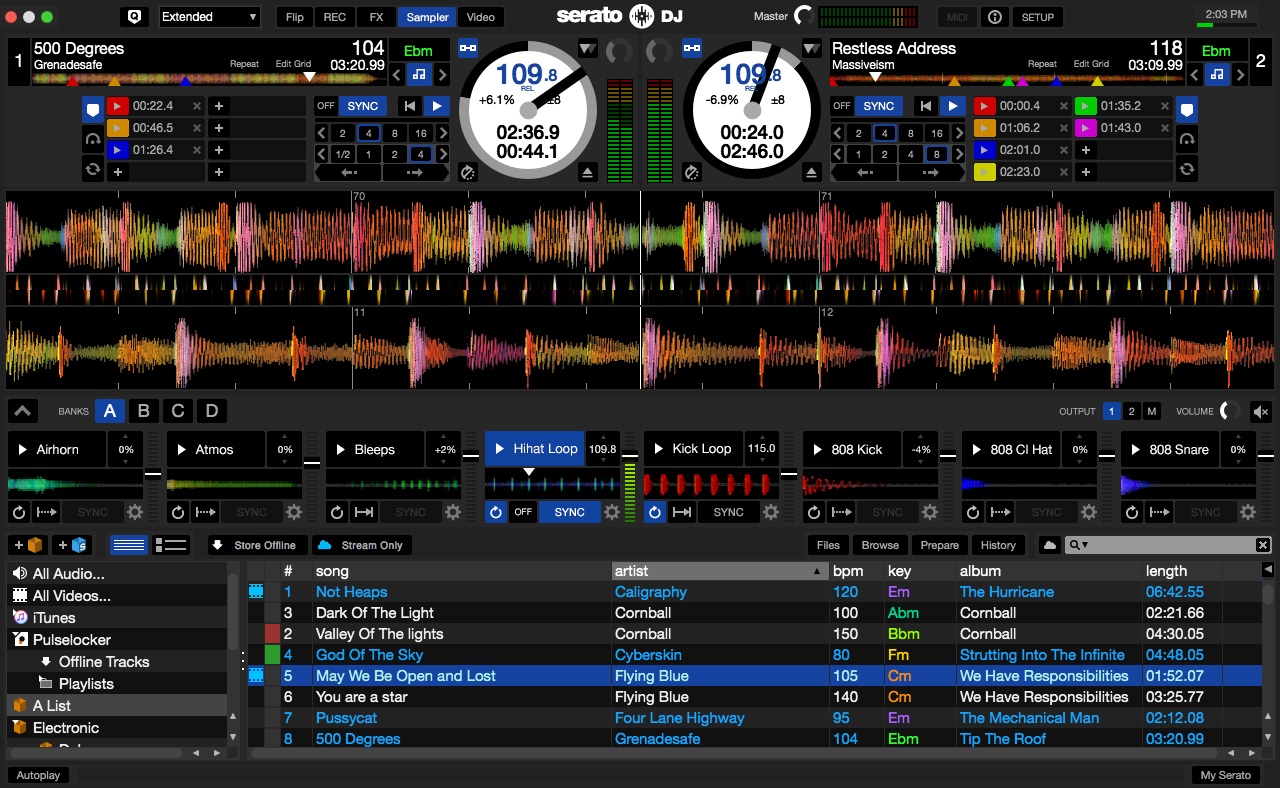Viewport: 1280px width, 788px height.
Task: Open the History tab
Action: [997, 545]
